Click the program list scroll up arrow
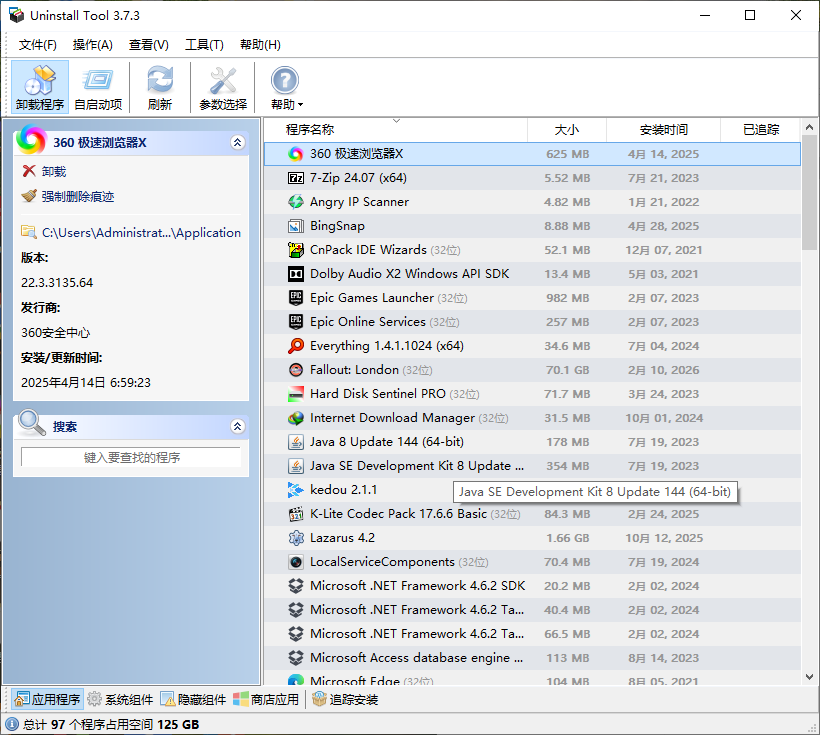Image resolution: width=820 pixels, height=735 pixels. pyautogui.click(x=810, y=127)
